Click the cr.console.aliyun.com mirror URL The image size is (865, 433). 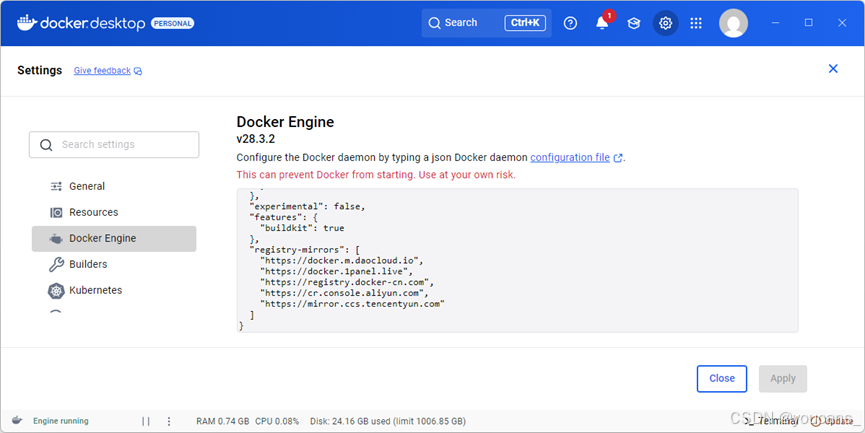pos(344,293)
